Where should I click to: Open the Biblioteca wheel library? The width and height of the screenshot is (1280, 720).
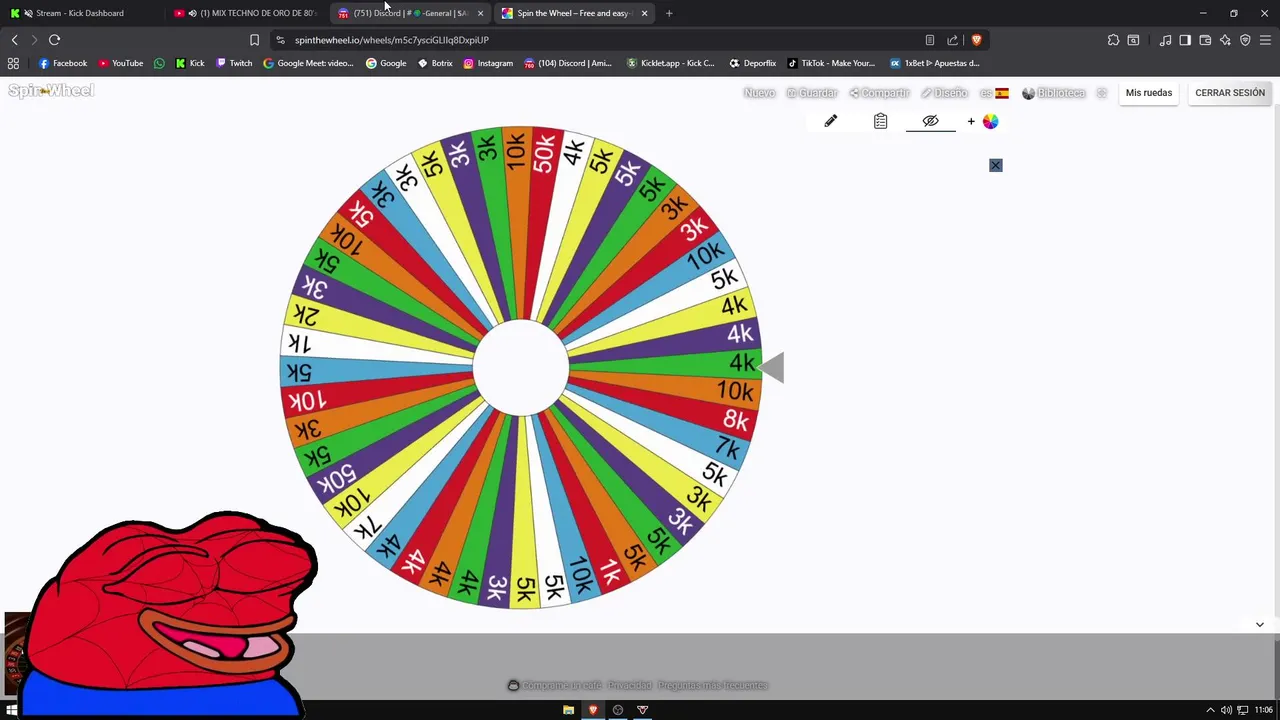(x=1053, y=93)
